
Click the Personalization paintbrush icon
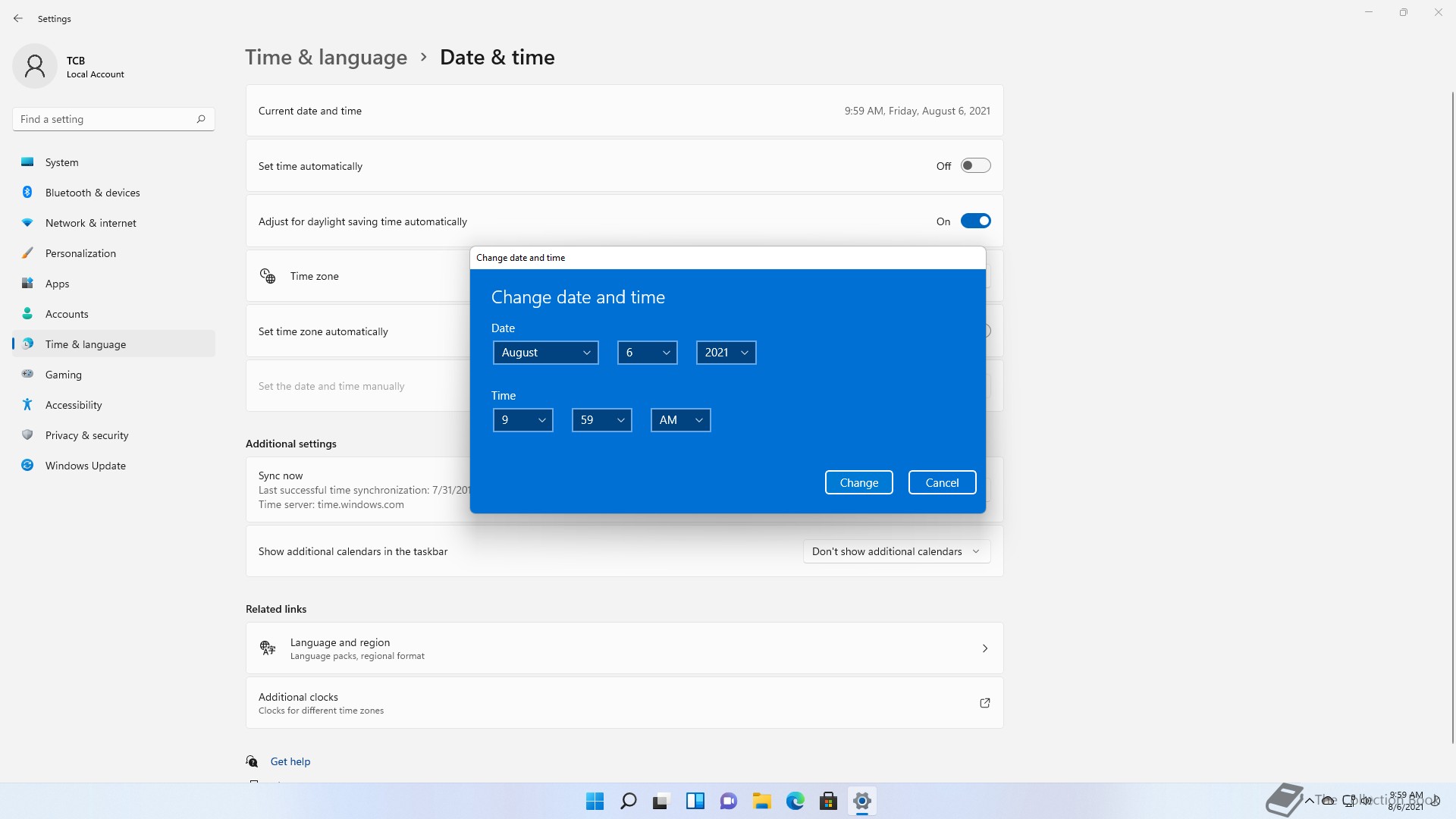coord(27,253)
